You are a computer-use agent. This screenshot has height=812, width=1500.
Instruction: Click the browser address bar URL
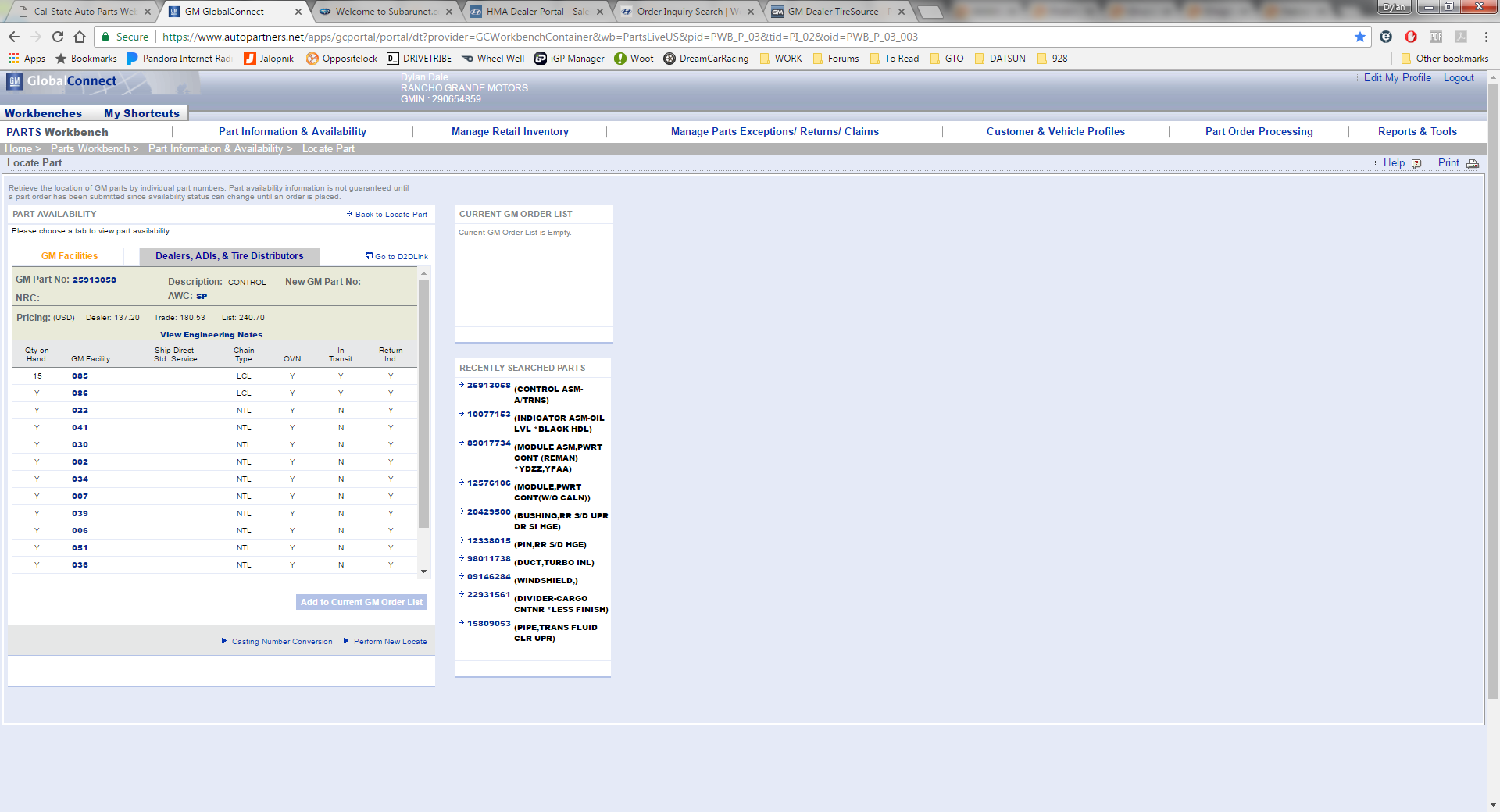click(539, 37)
